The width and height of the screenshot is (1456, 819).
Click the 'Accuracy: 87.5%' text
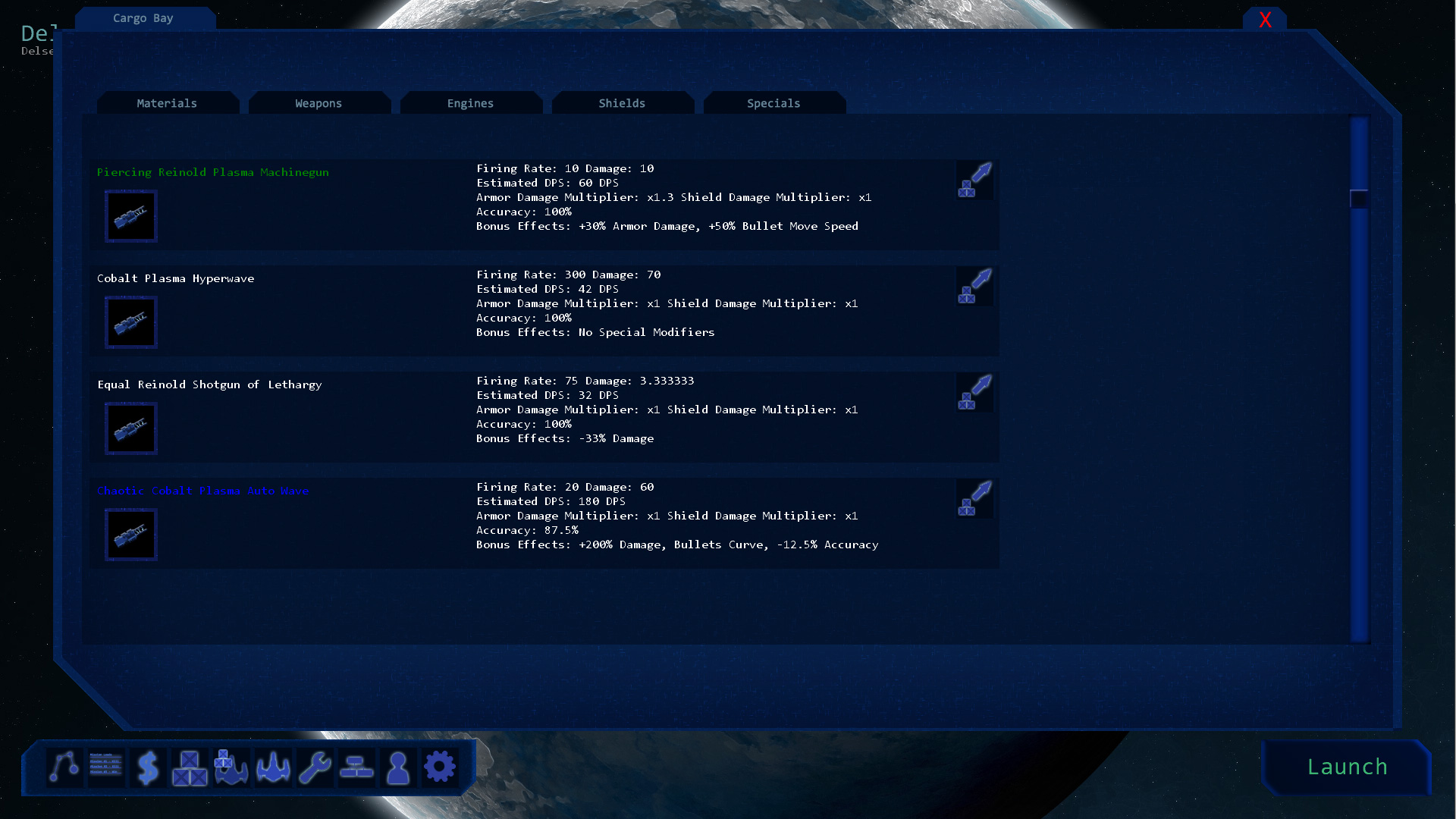click(x=527, y=530)
